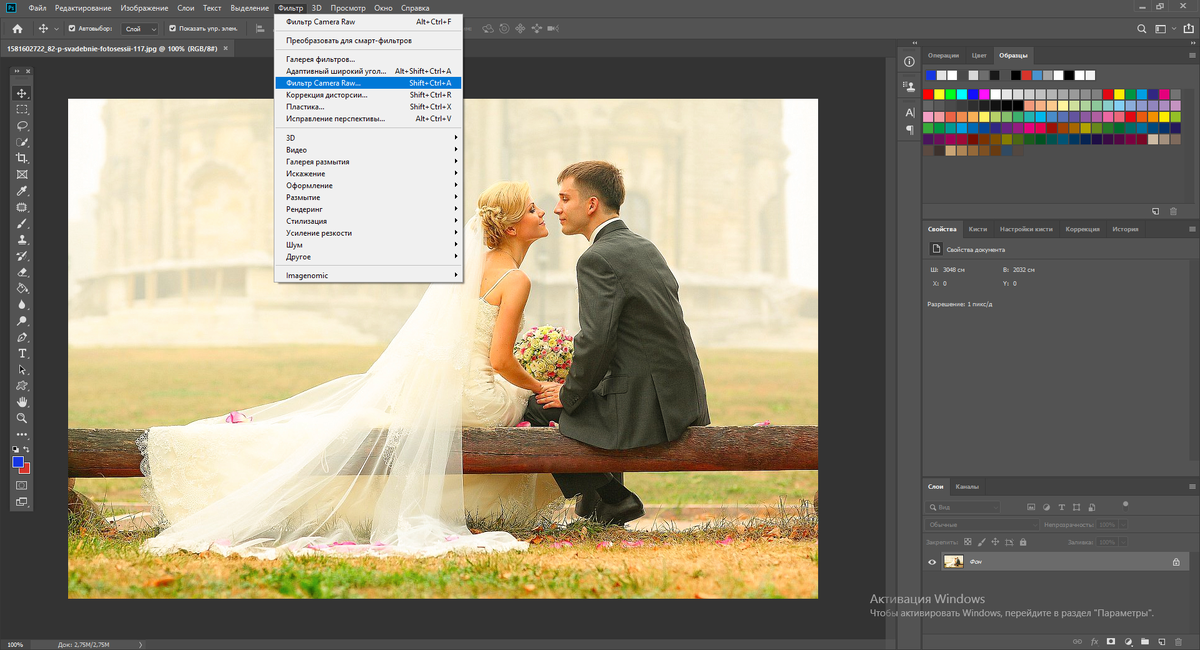The width and height of the screenshot is (1200, 650).
Task: Select the Zoom tool in left toolbar
Action: (22, 418)
